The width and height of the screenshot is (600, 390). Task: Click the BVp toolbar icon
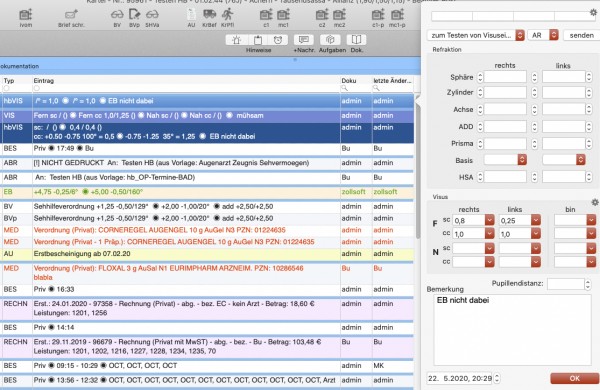134,15
